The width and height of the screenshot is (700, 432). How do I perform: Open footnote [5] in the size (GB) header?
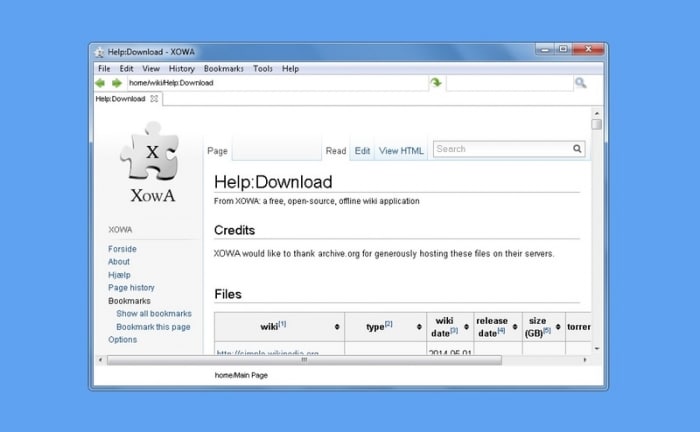click(x=547, y=331)
